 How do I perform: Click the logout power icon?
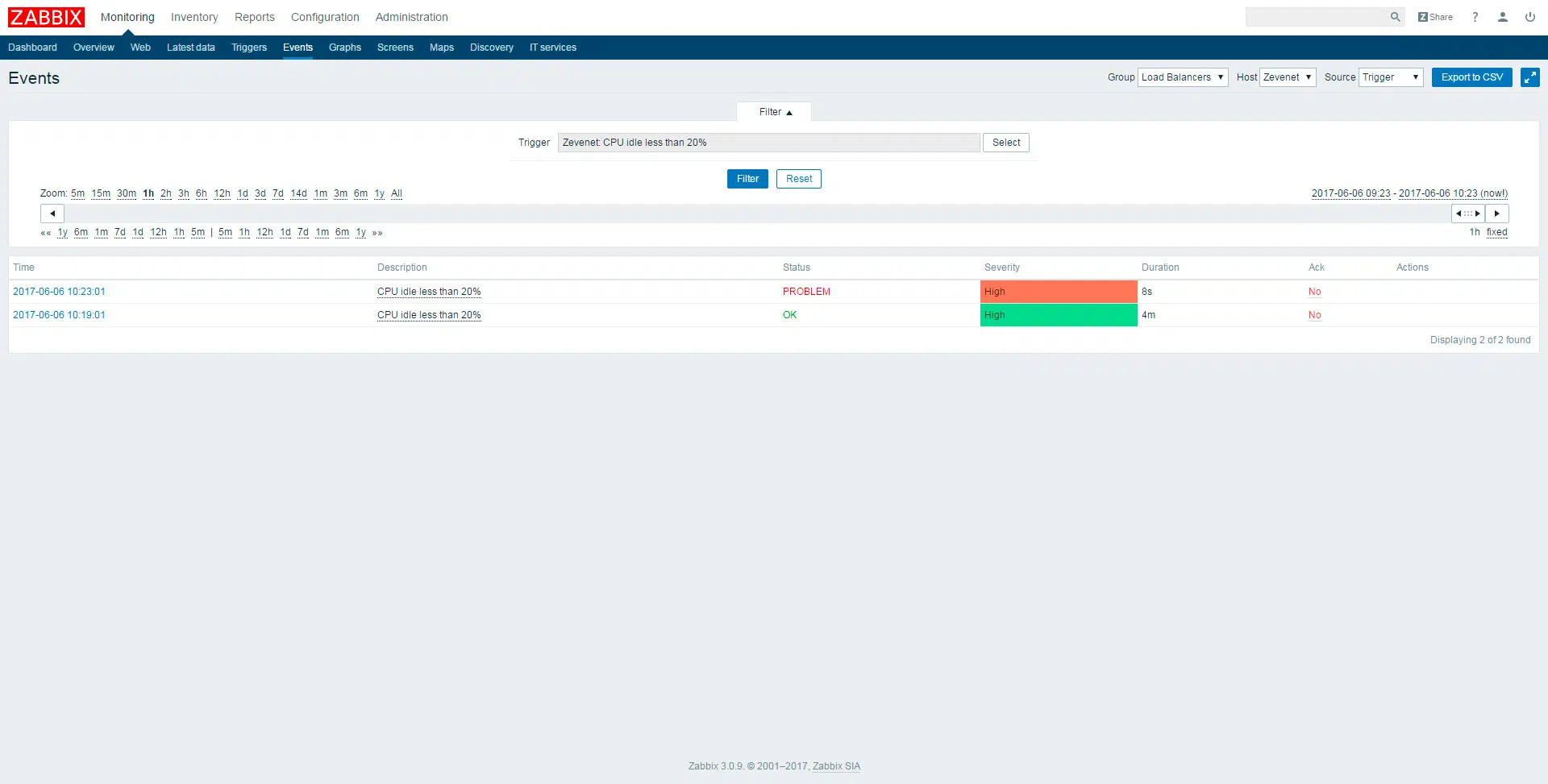coord(1529,17)
